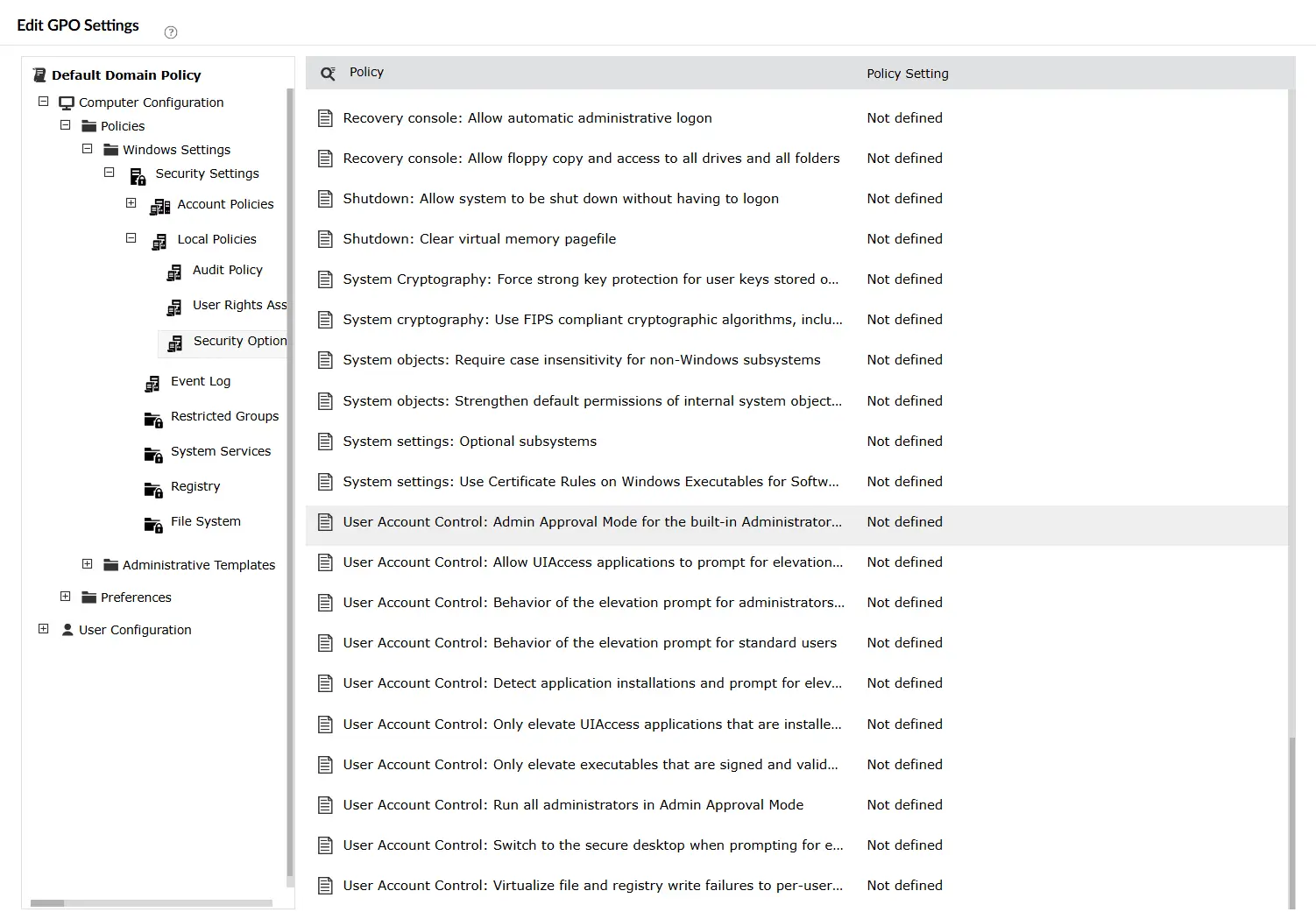Click the Administrative Templates folder icon
Image resolution: width=1316 pixels, height=912 pixels.
110,565
